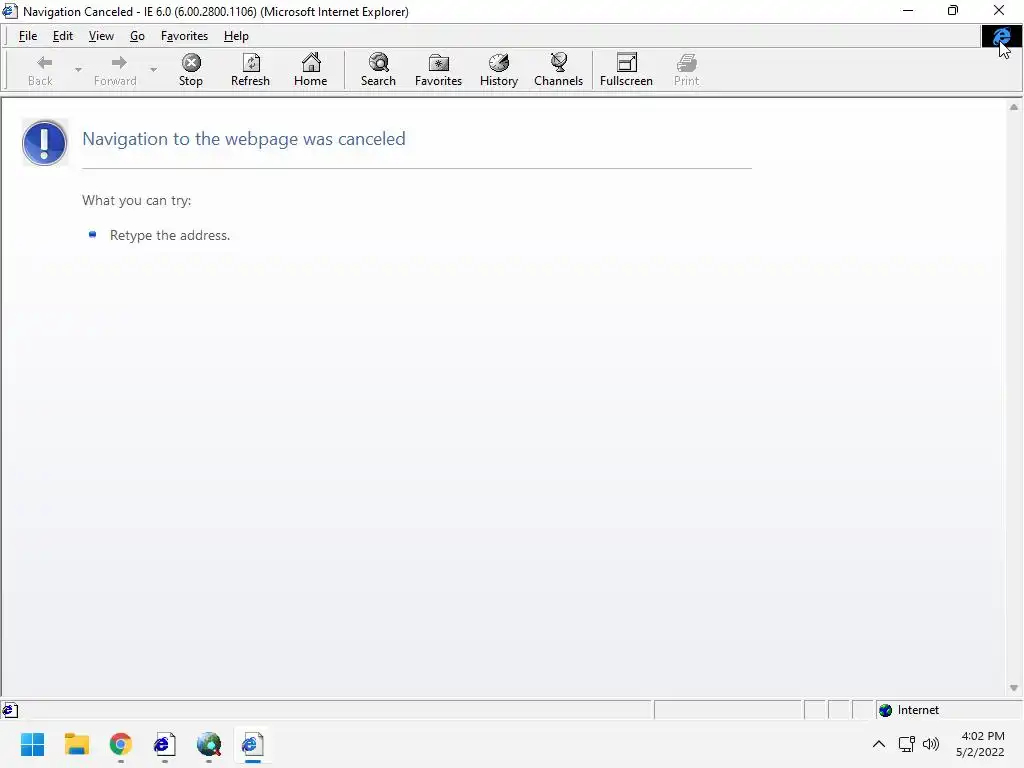Launch Google Chrome from the taskbar
This screenshot has height=768, width=1024.
click(x=121, y=744)
